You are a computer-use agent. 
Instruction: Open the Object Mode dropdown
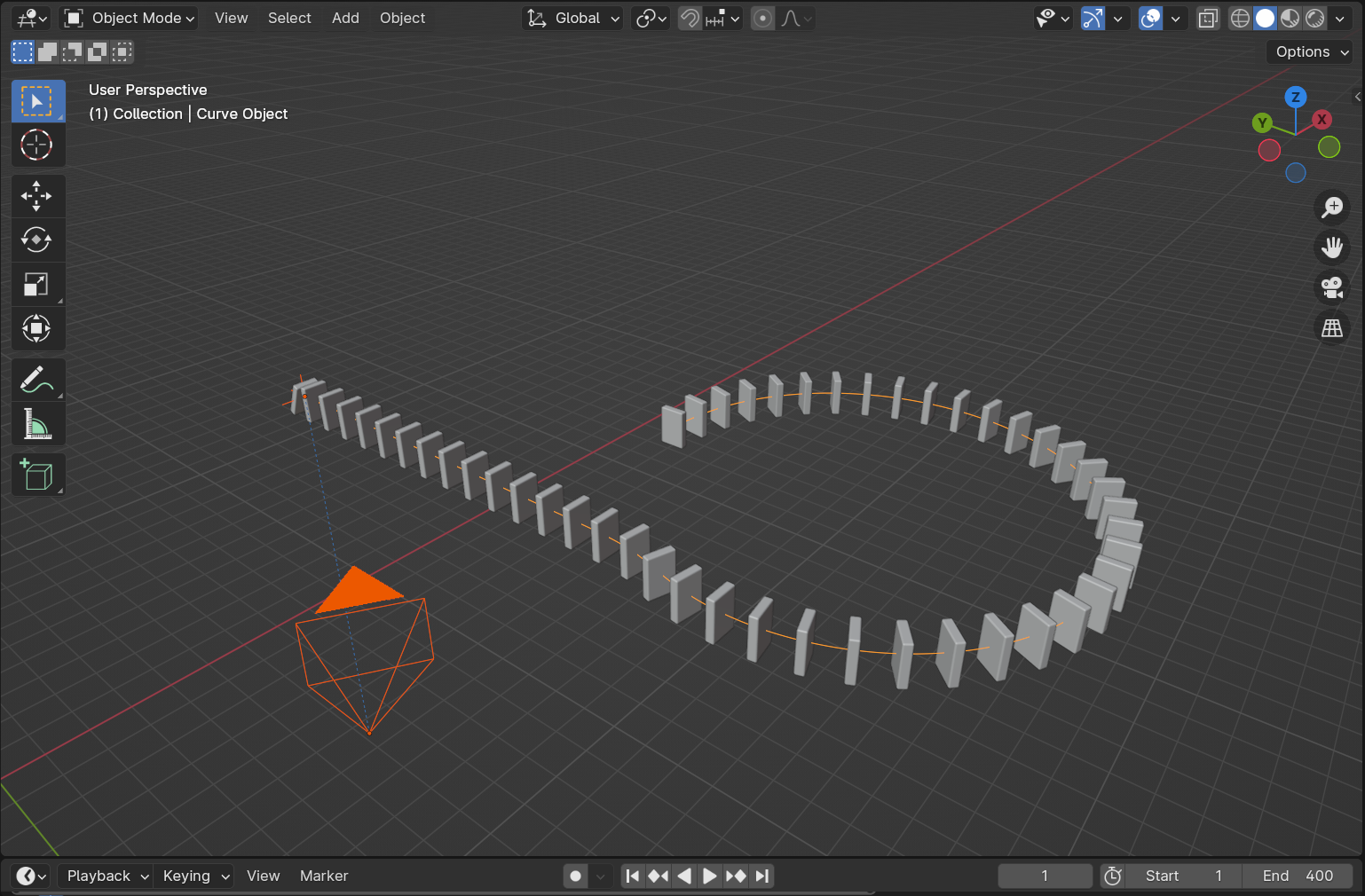pyautogui.click(x=130, y=19)
